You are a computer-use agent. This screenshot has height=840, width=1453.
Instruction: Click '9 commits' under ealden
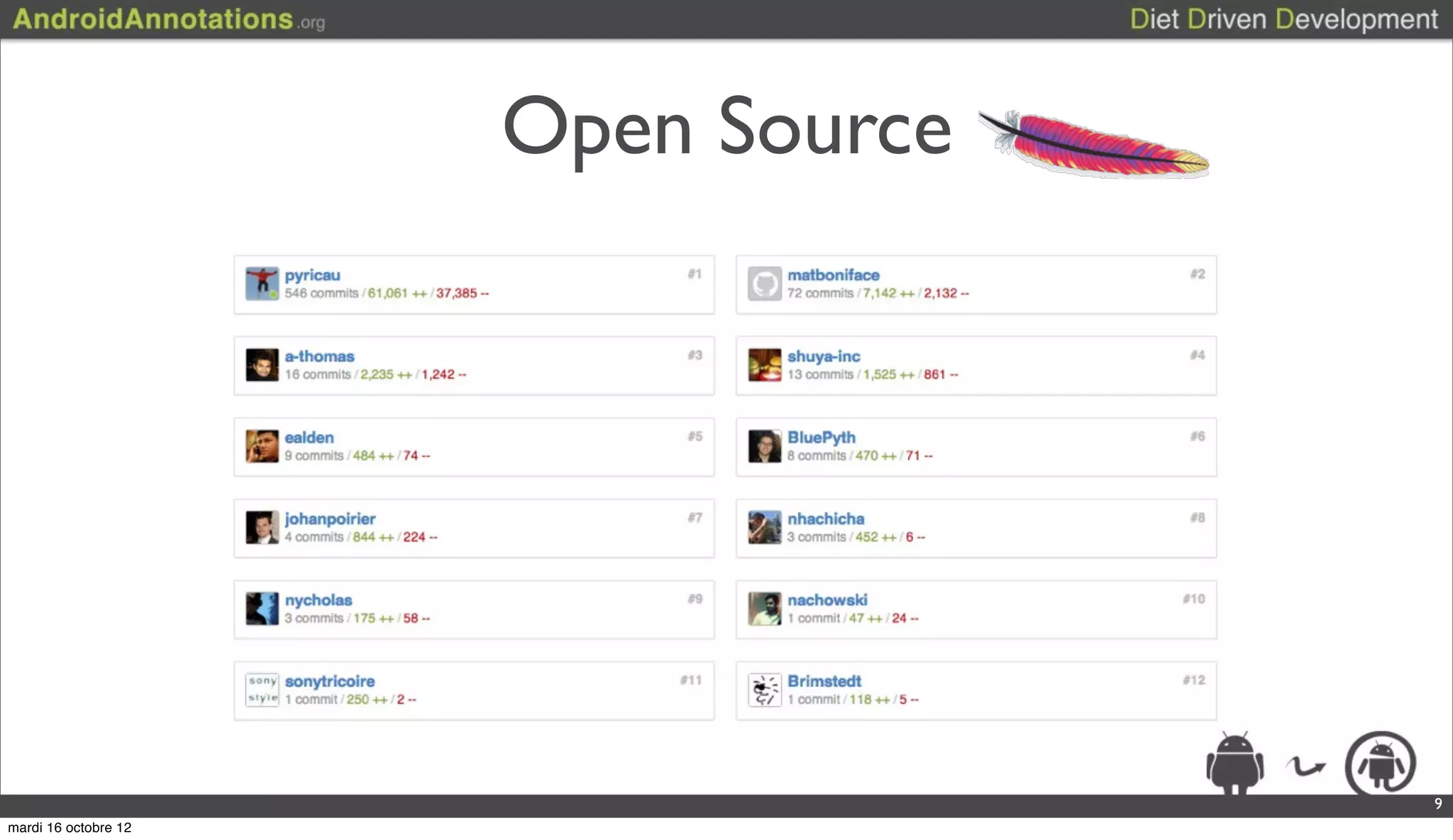tap(314, 455)
